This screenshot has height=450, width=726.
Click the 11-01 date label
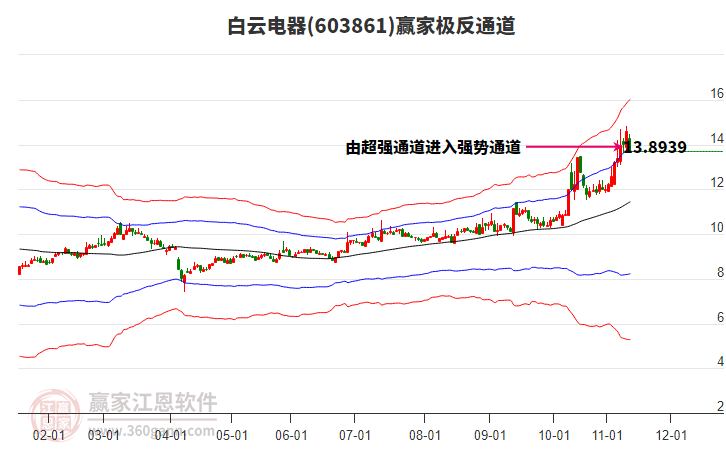tap(607, 435)
